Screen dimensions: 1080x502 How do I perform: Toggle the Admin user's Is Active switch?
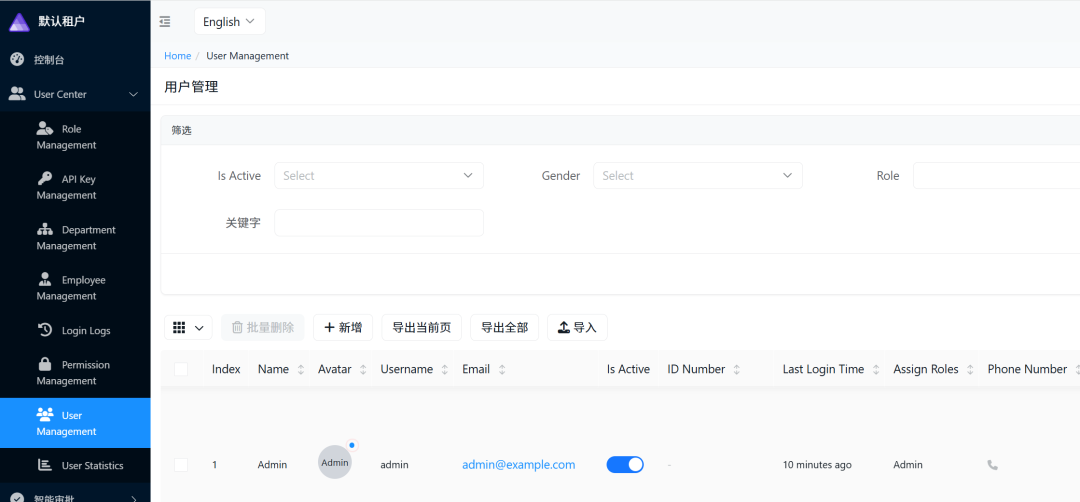coord(625,465)
